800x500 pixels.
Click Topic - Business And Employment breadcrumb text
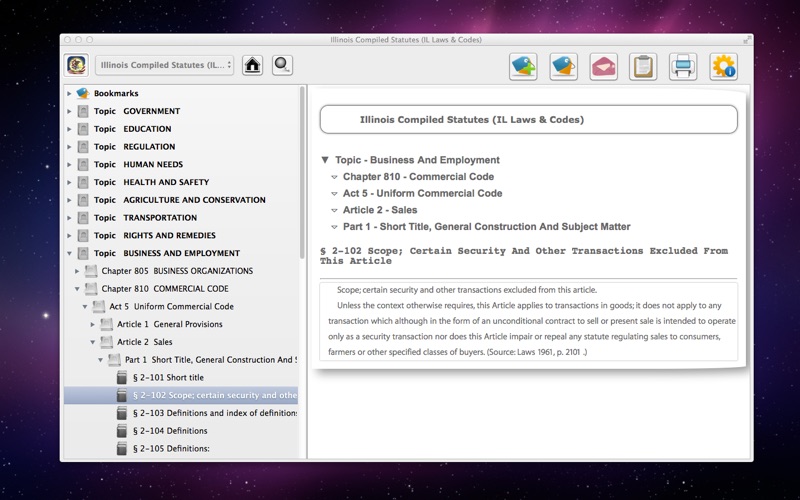(417, 160)
